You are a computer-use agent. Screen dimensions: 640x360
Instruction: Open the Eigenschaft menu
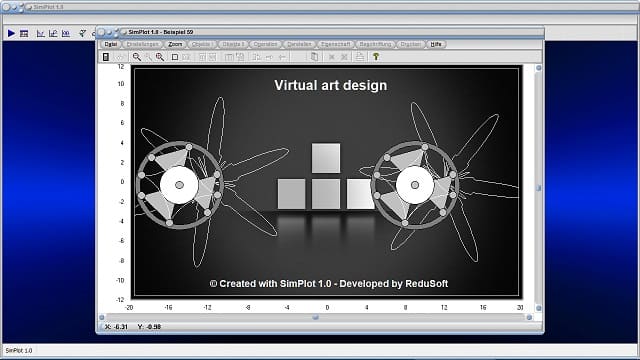click(x=336, y=44)
